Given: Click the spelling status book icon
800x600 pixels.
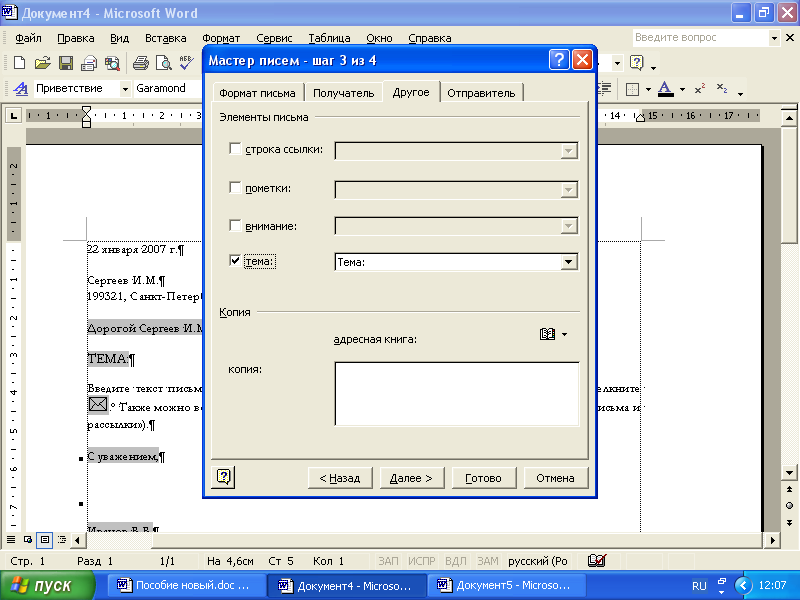Looking at the screenshot, I should tap(596, 561).
